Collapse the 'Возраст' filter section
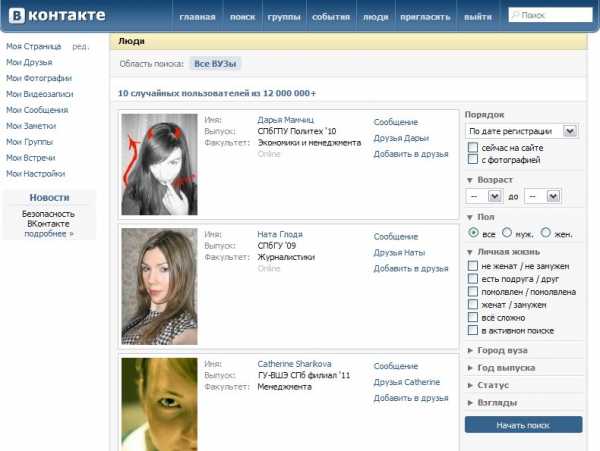 pos(470,180)
